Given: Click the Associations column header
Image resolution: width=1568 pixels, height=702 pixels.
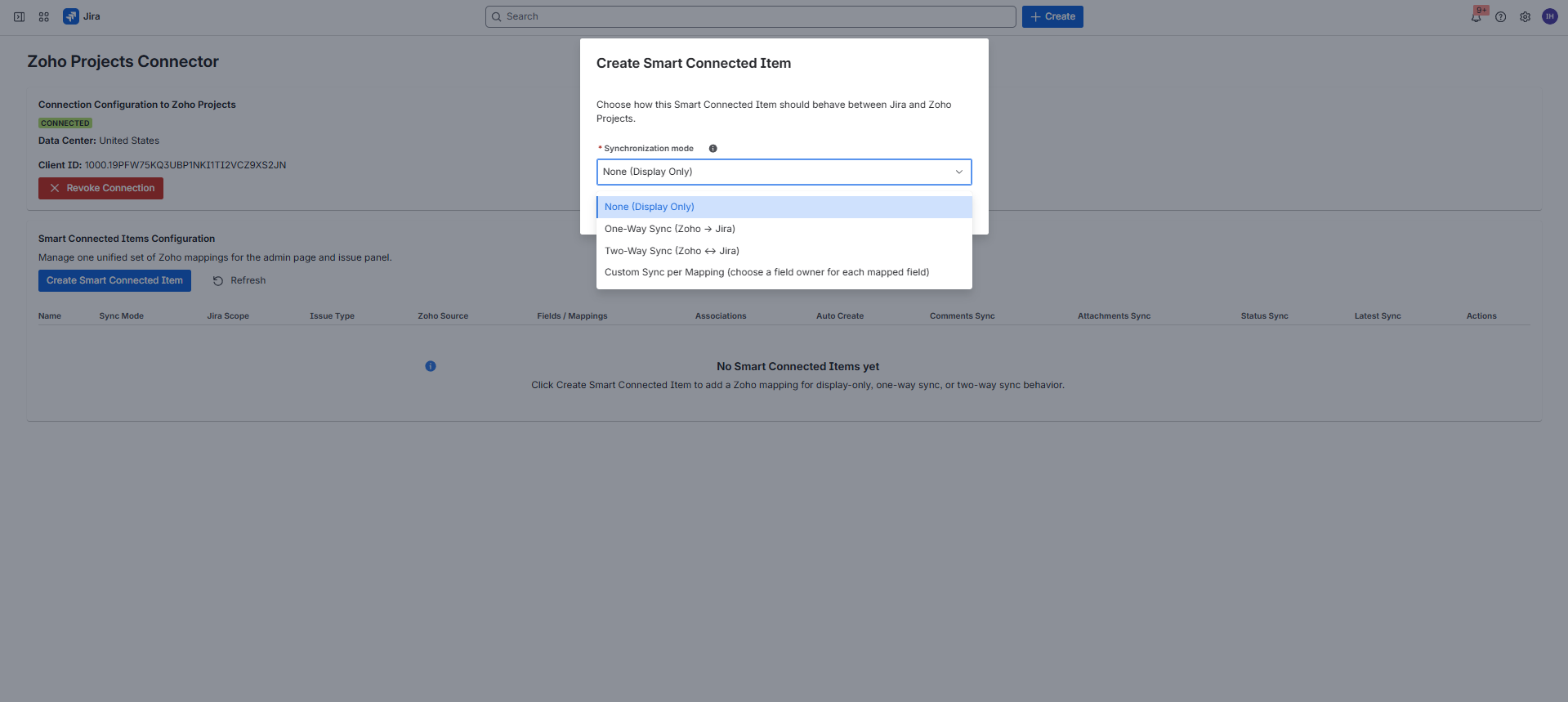Looking at the screenshot, I should coord(721,316).
